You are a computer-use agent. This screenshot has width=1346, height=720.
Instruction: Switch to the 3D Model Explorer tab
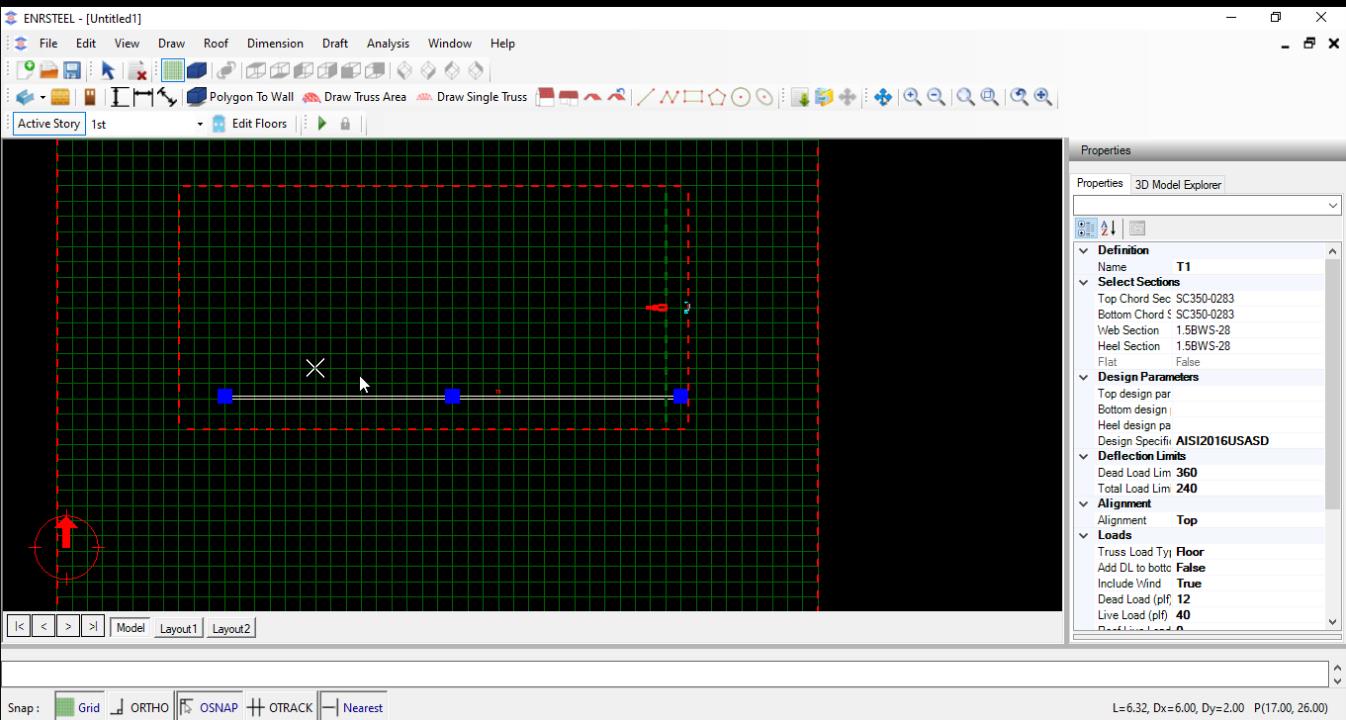1177,184
